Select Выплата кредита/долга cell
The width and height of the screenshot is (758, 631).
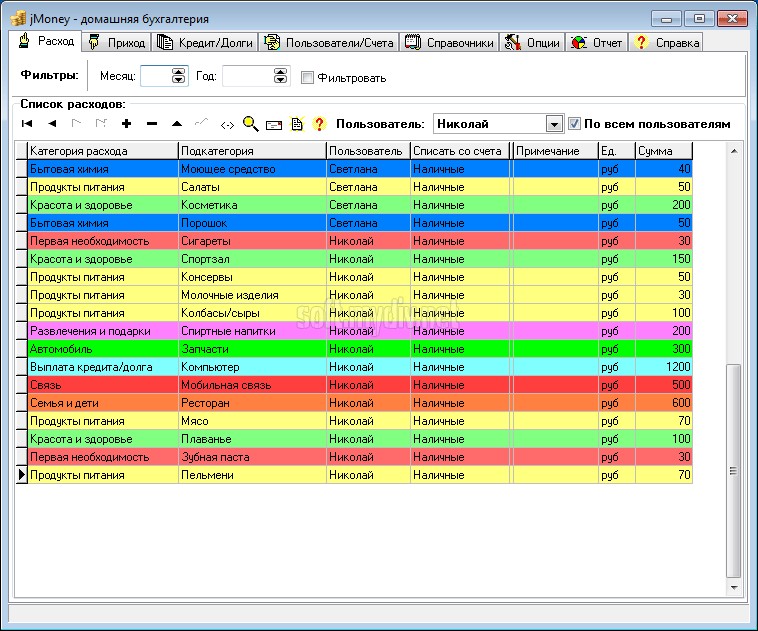tap(103, 367)
